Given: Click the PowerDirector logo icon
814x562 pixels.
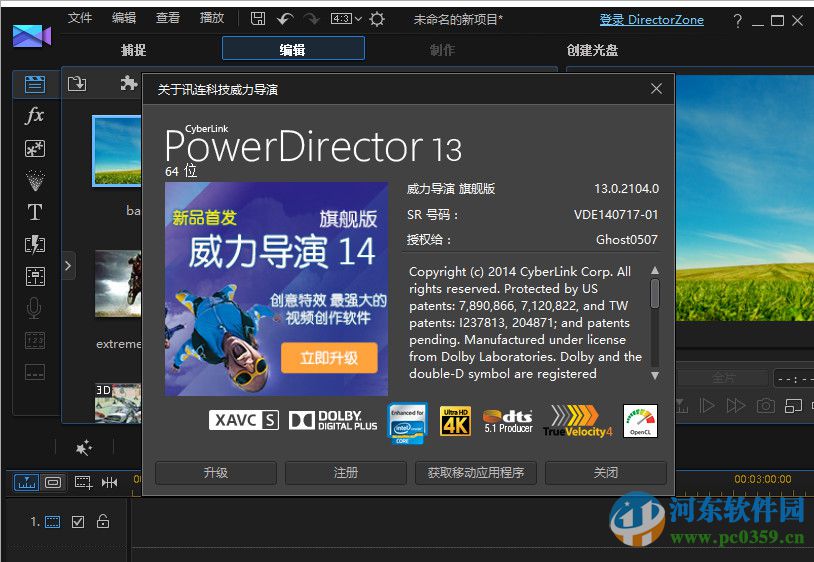Looking at the screenshot, I should [32, 36].
